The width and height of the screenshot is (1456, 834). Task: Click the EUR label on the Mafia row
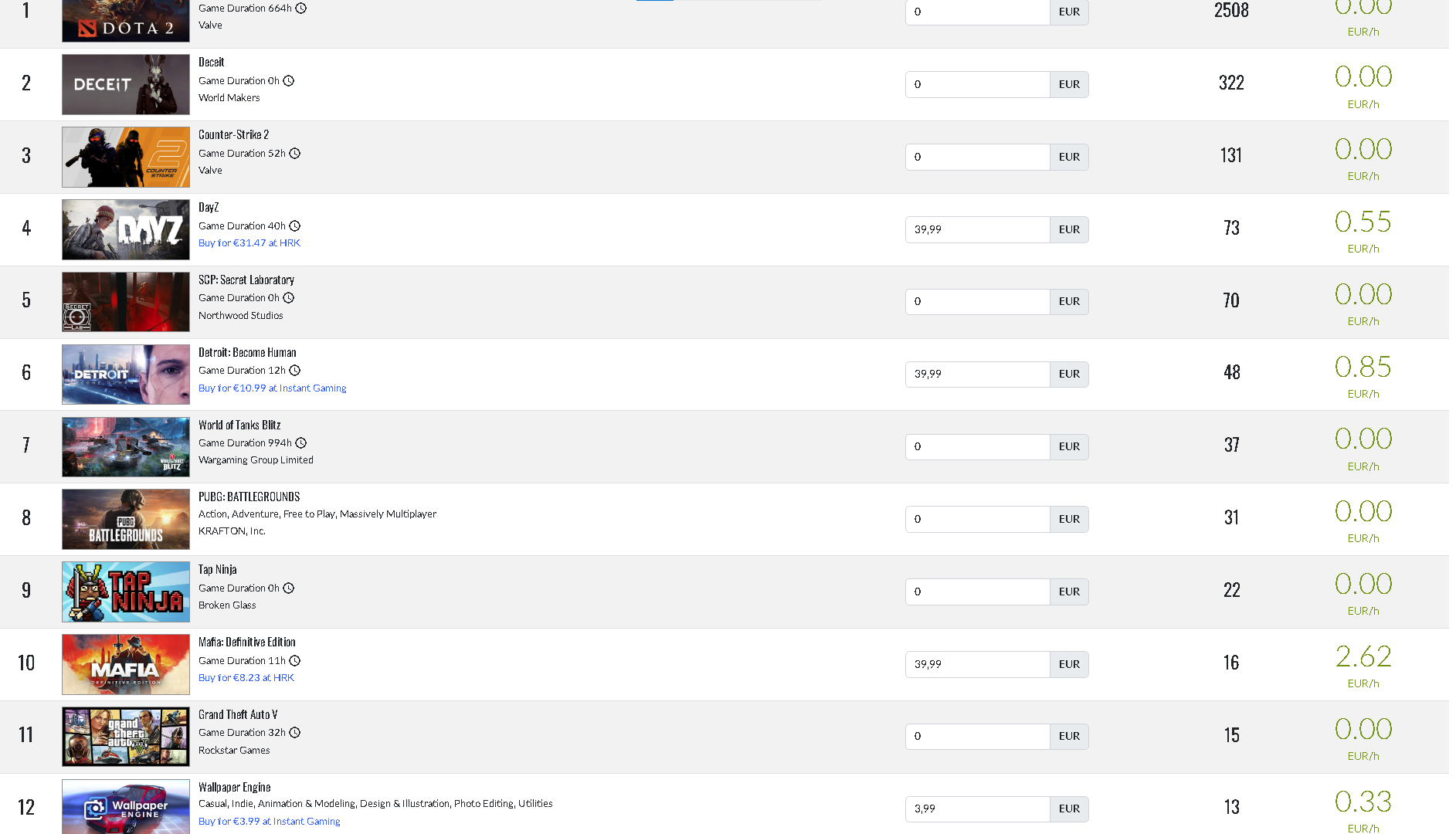[x=1070, y=665]
